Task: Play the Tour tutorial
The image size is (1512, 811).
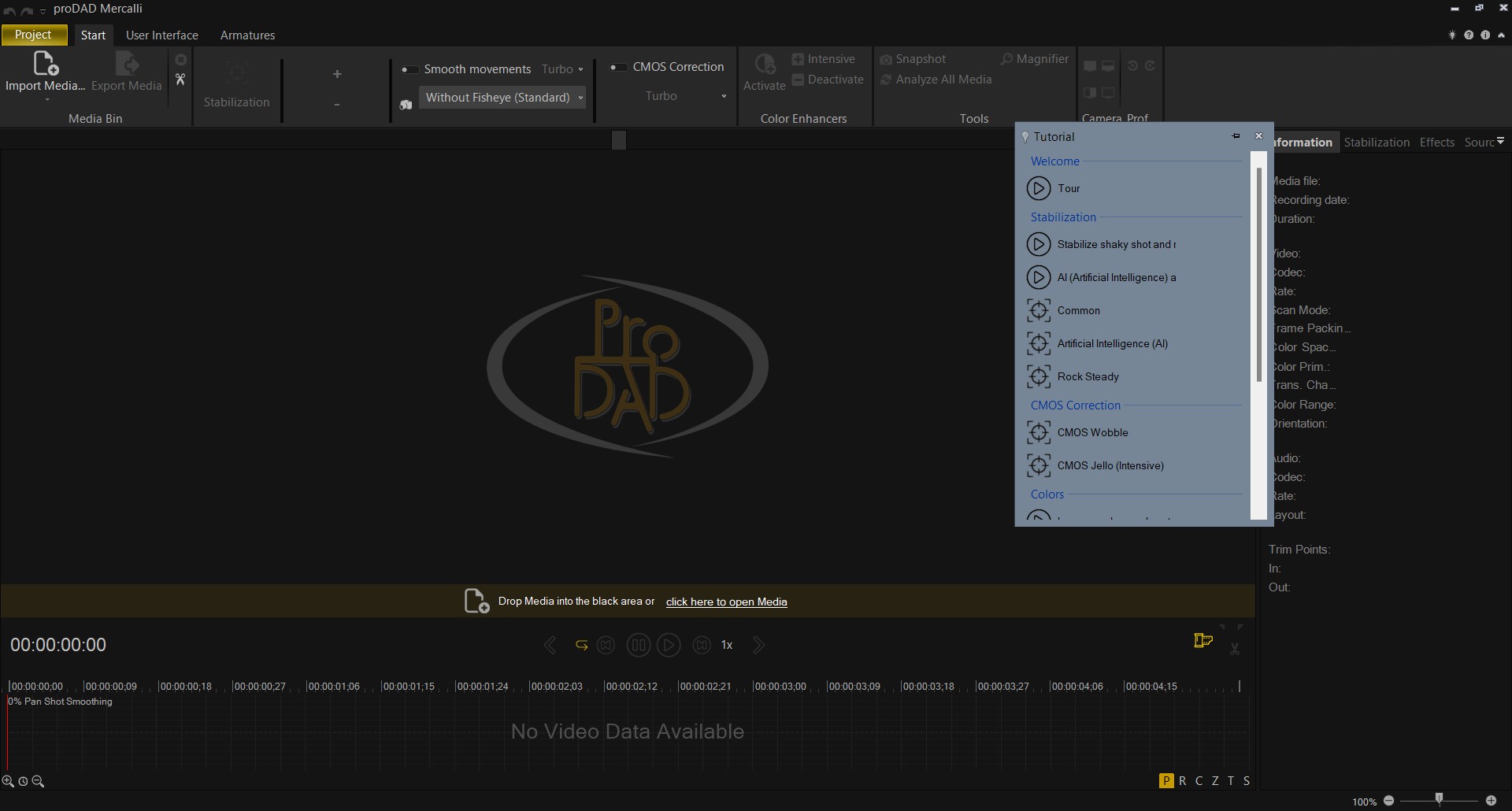Action: coord(1039,188)
